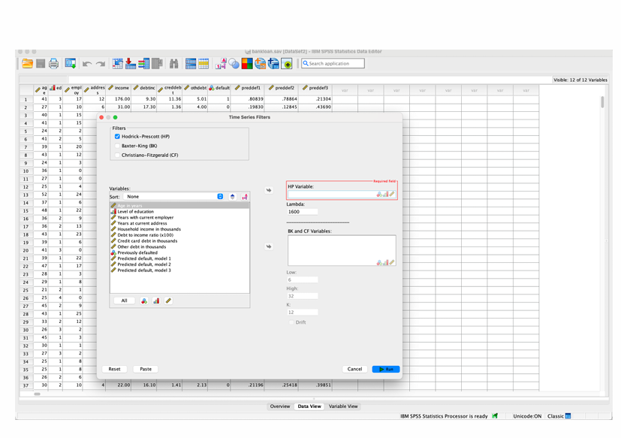The height and width of the screenshot is (438, 621).
Task: Click the Low value field
Action: click(302, 280)
